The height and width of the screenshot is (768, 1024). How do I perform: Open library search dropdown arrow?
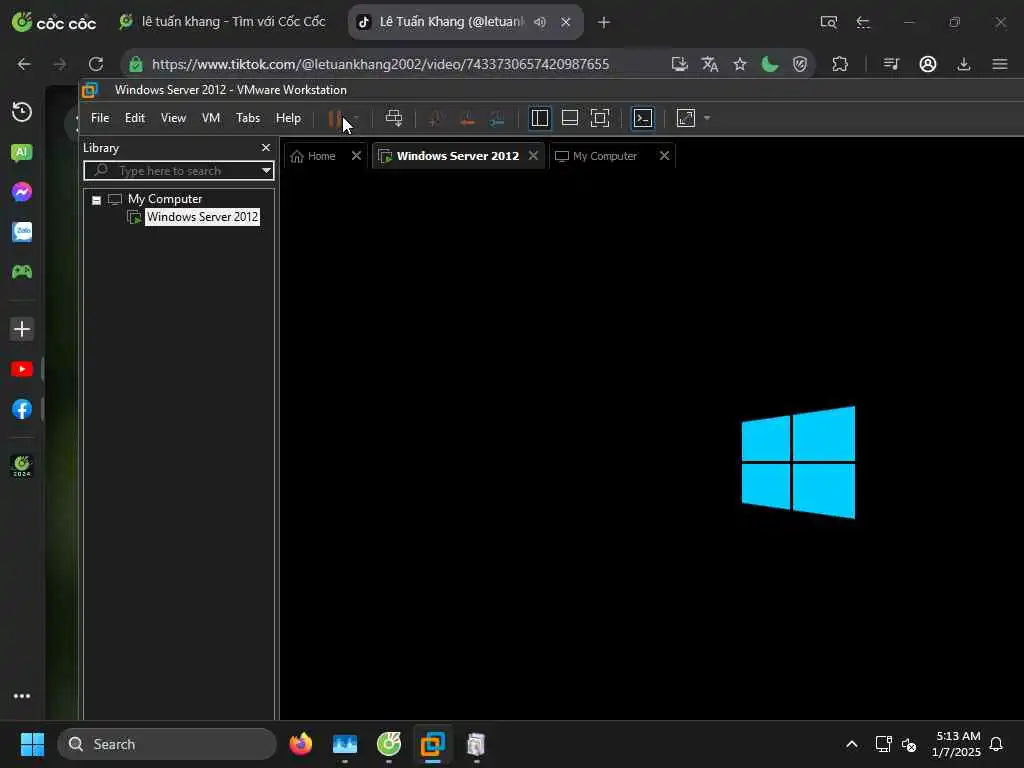(266, 170)
